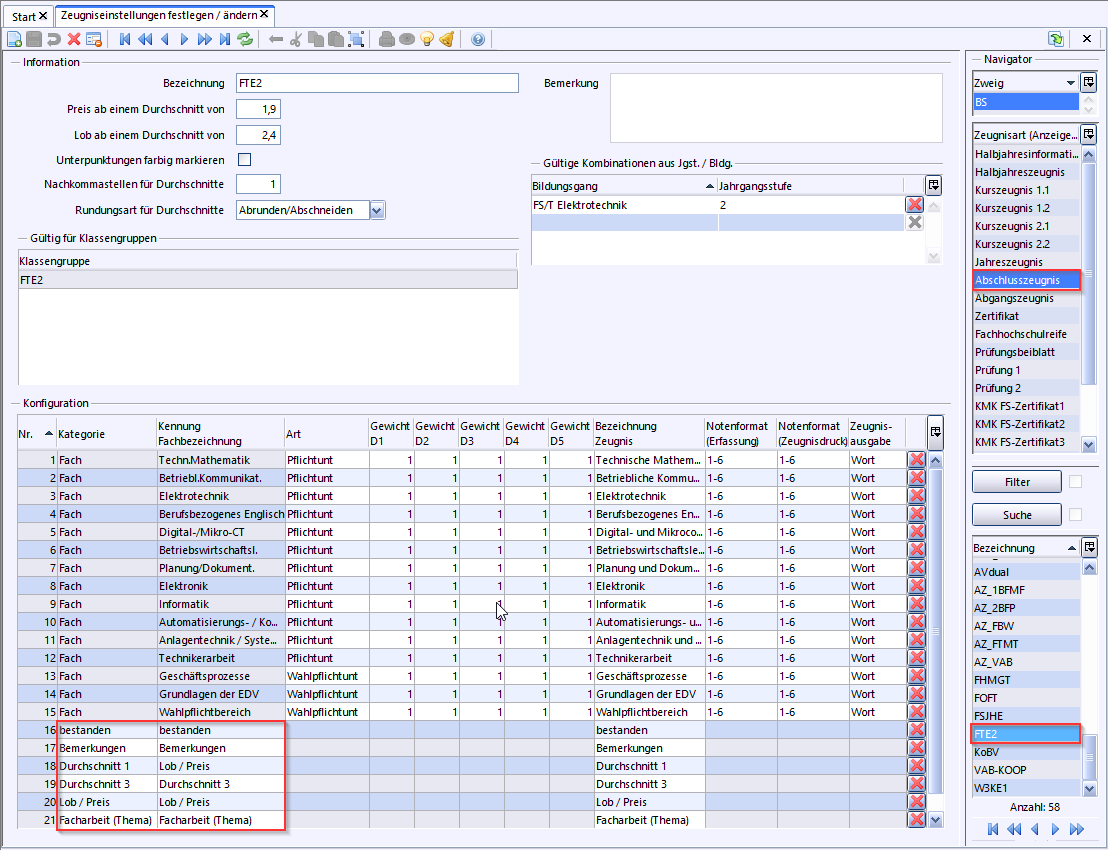Tick the checkbox next to Suche button
Viewport: 1108px width, 850px height.
click(x=1075, y=514)
